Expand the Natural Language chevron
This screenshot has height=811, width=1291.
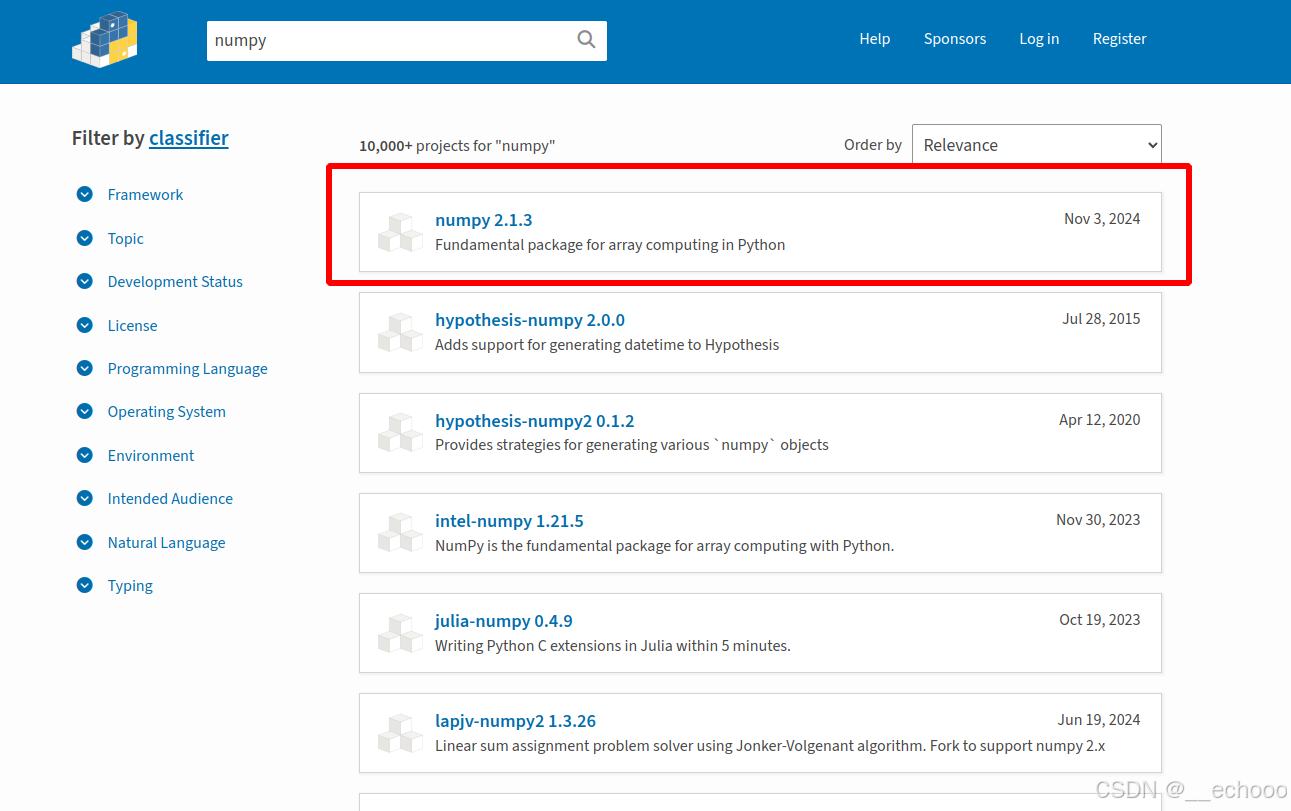[85, 542]
